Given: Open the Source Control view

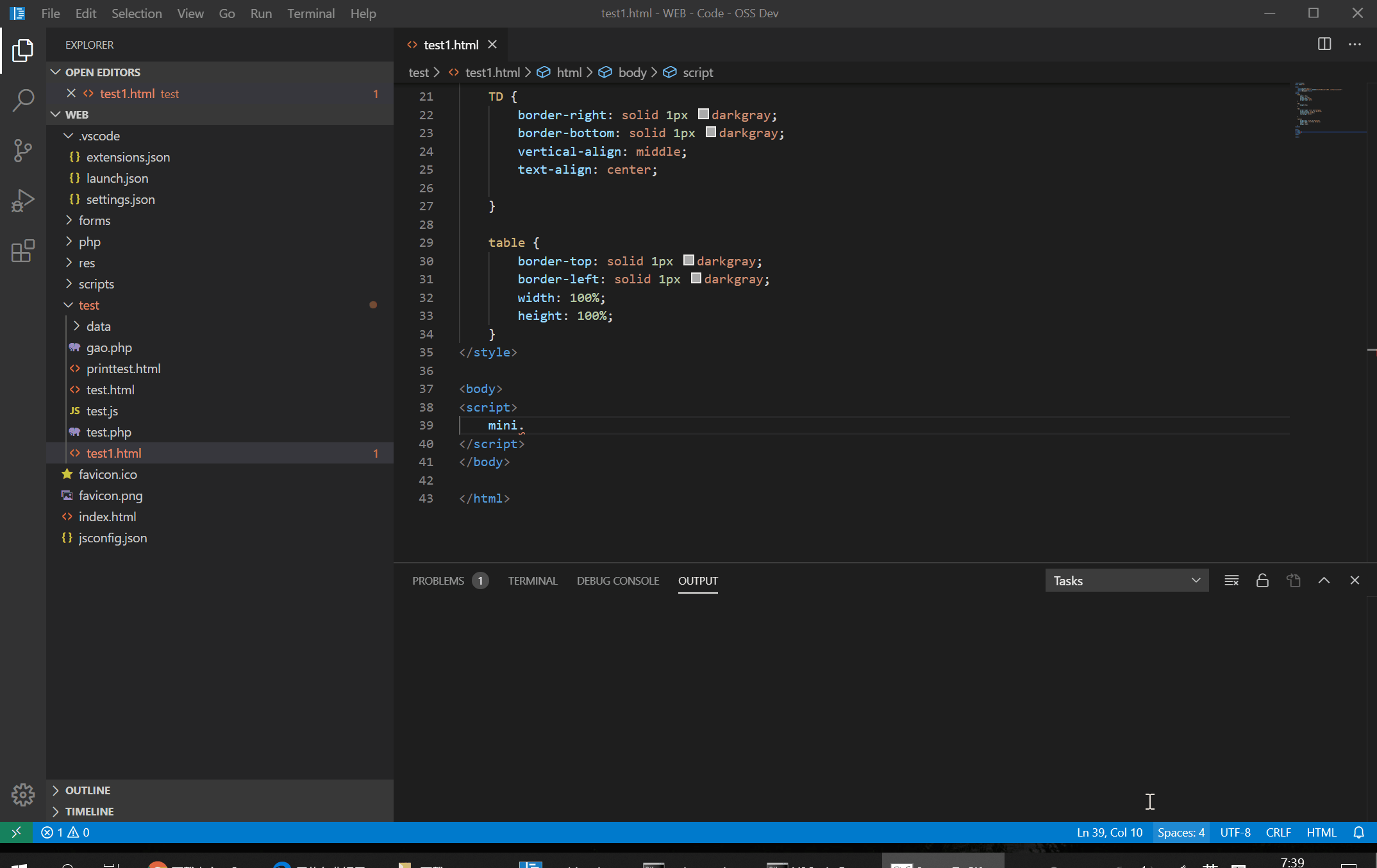Looking at the screenshot, I should point(23,150).
